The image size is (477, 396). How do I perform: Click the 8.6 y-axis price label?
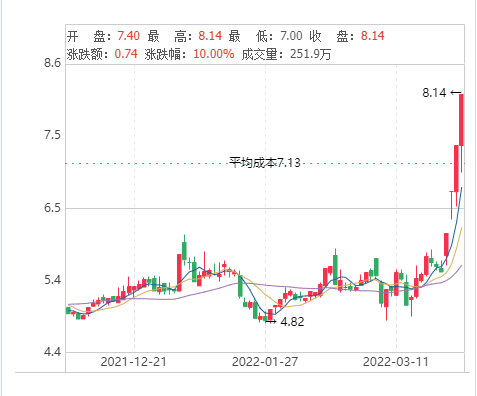[53, 62]
